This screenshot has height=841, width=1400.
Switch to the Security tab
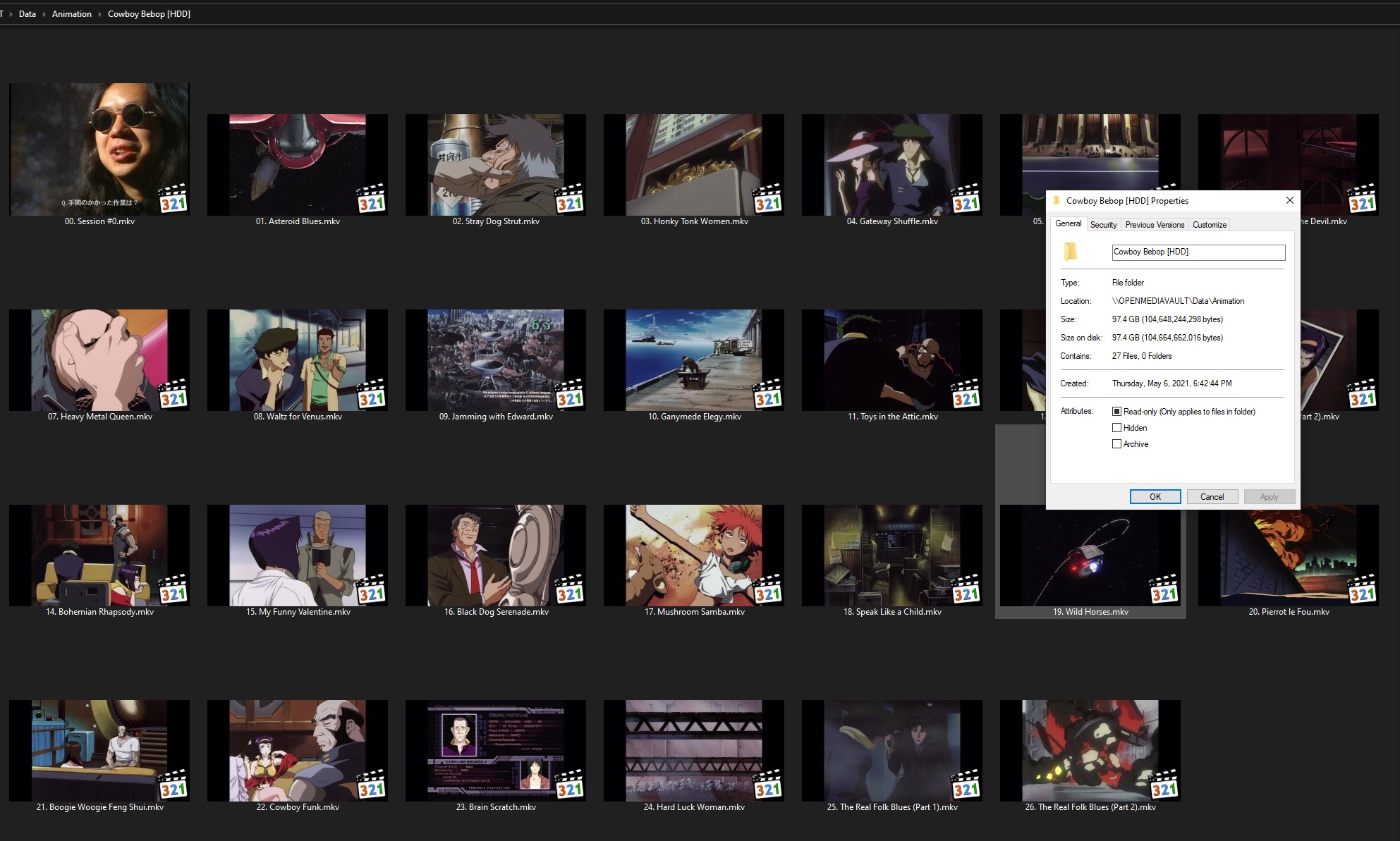[1103, 225]
